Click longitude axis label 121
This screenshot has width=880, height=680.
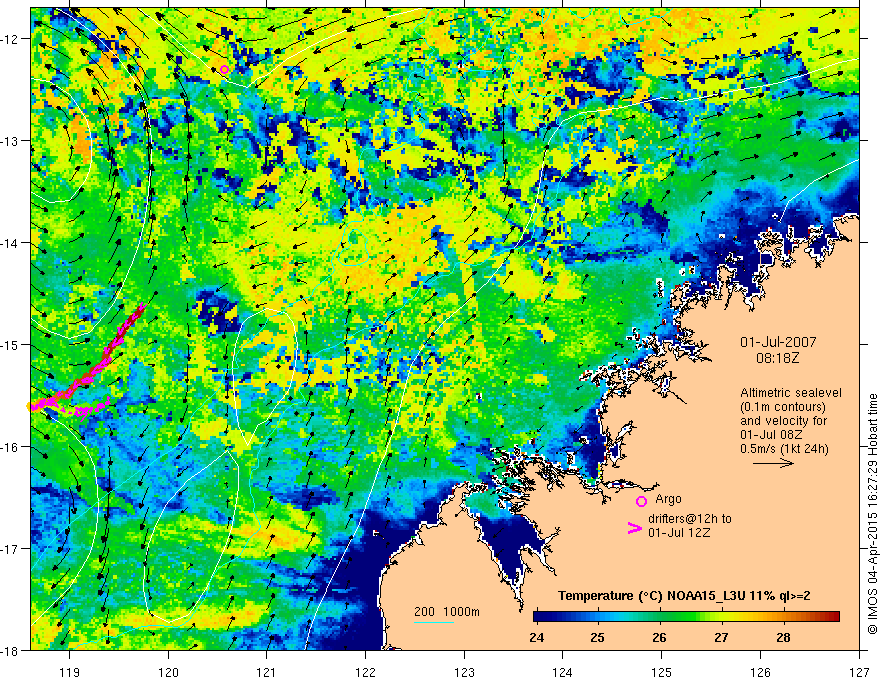coord(267,672)
